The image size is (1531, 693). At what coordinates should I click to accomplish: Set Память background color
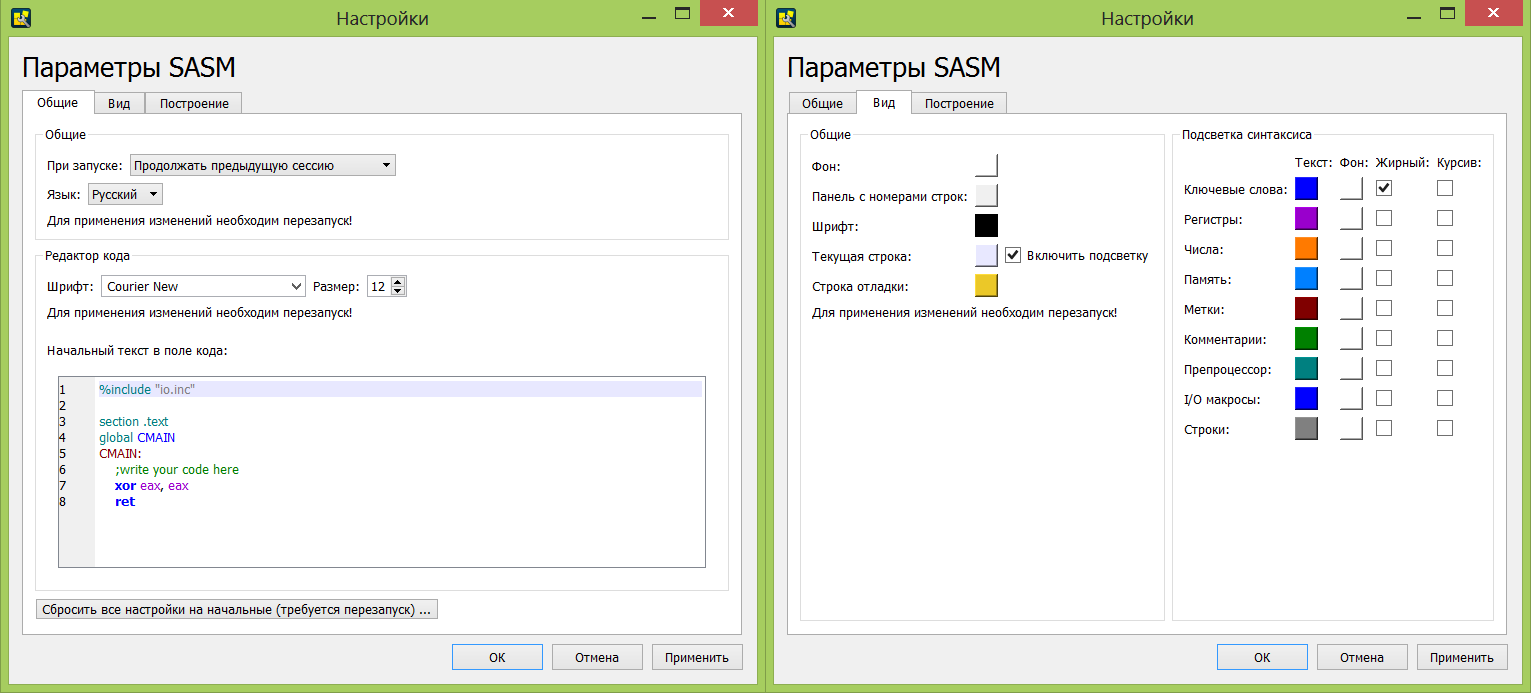coord(1351,278)
